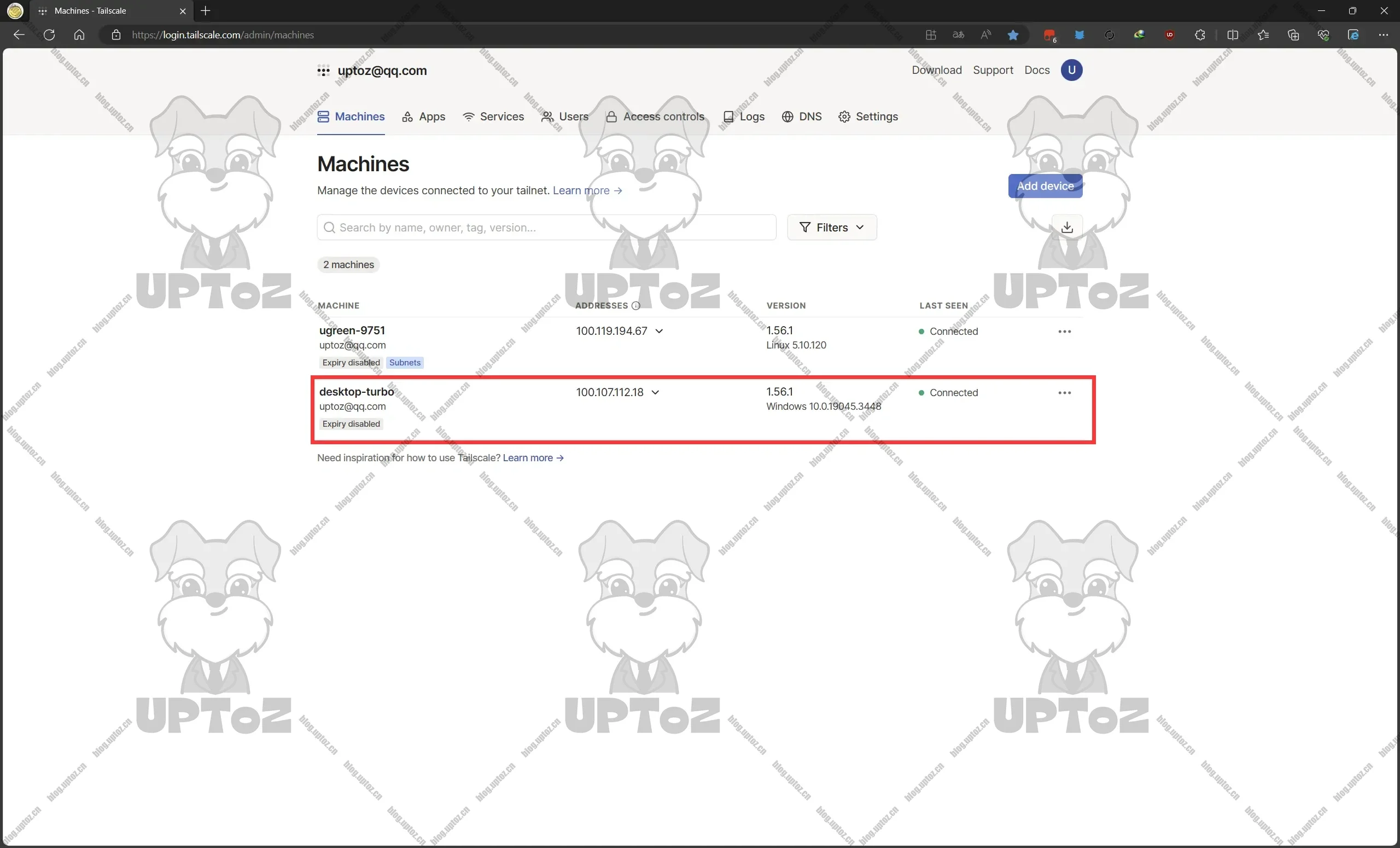Switch to the Settings tab

868,117
